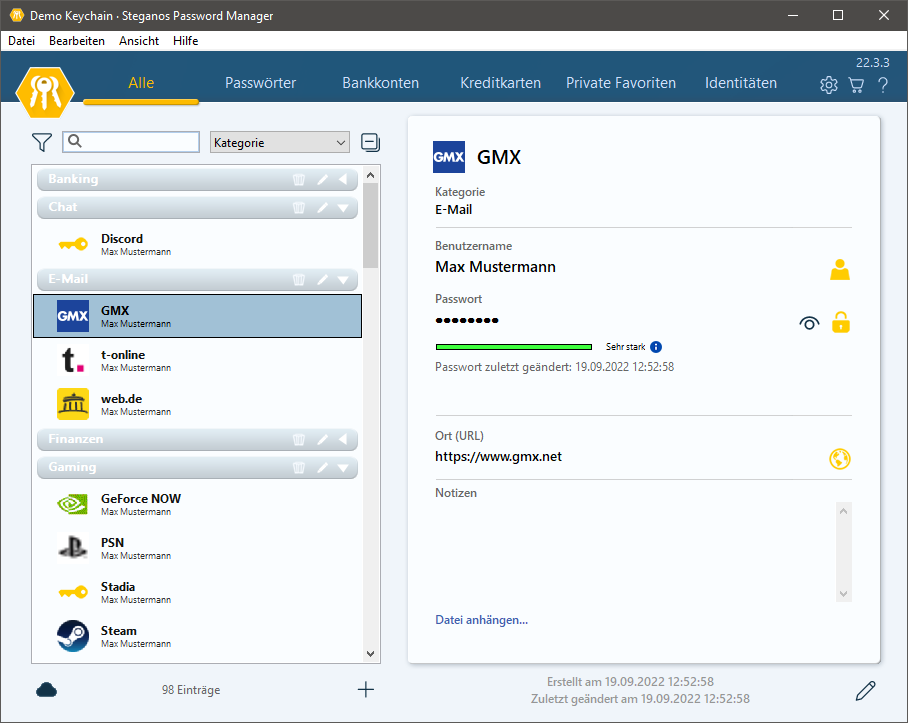Viewport: 908px width, 723px height.
Task: Click the 98 Einträge count
Action: point(191,690)
